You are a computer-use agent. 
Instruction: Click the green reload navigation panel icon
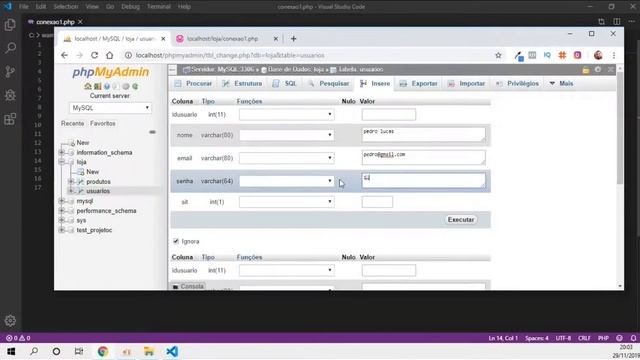tap(135, 86)
